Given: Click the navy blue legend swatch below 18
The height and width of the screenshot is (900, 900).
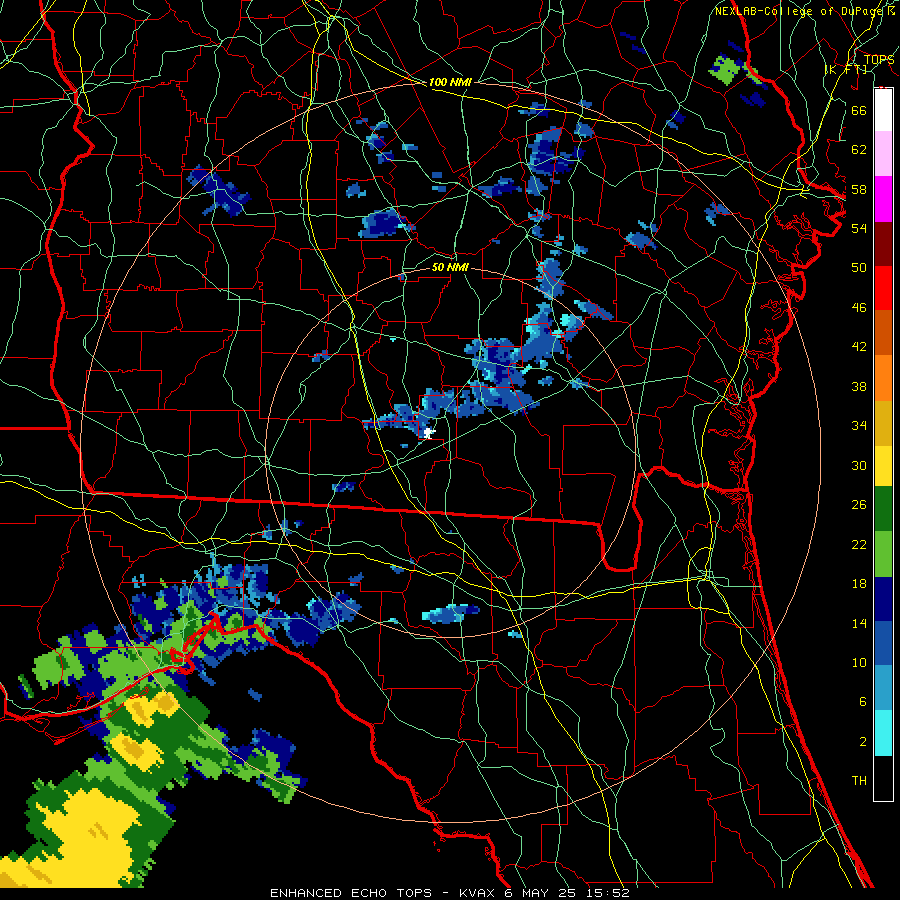Looking at the screenshot, I should pyautogui.click(x=883, y=599).
